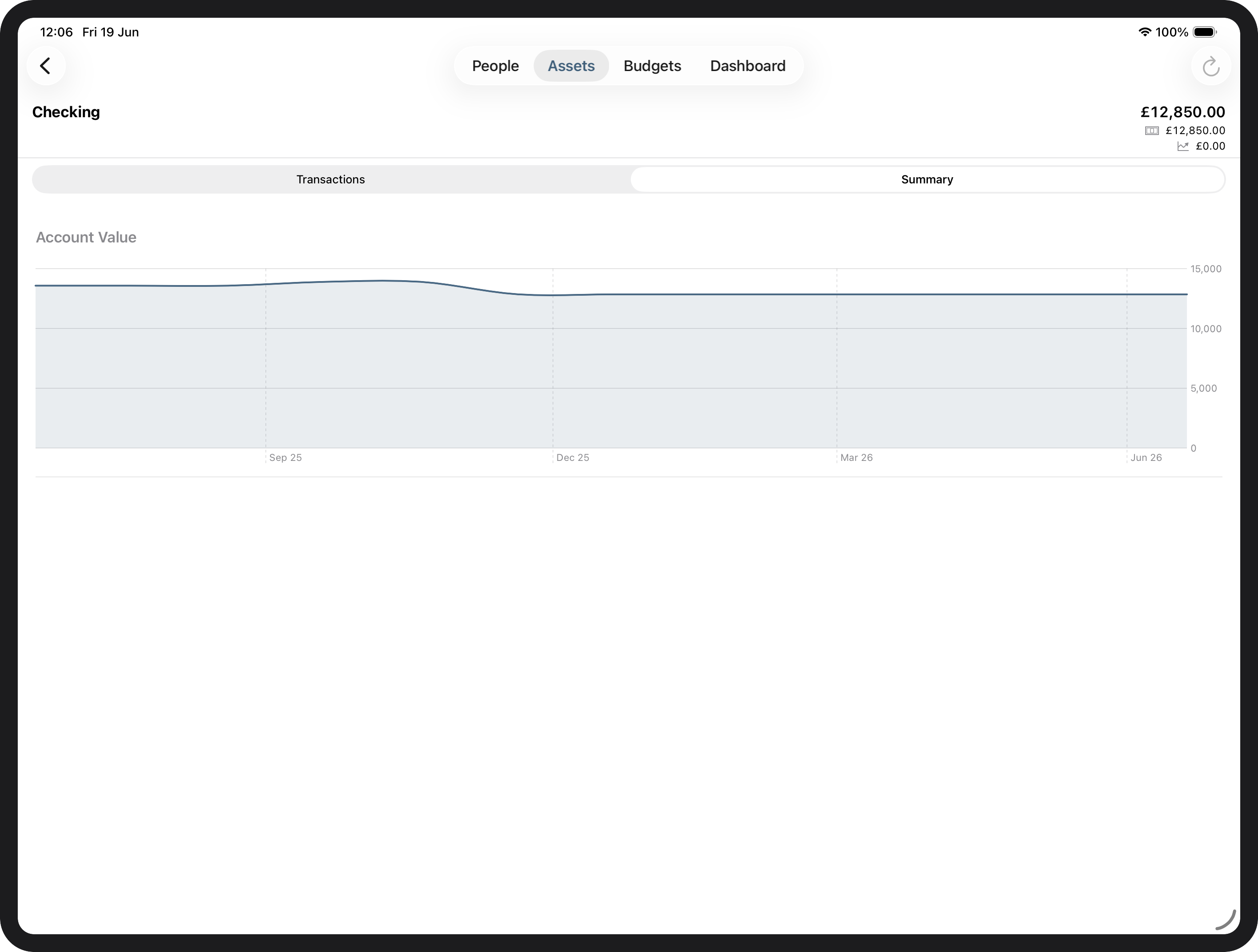Click the £0.00 investment value
This screenshot has width=1258, height=952.
(1210, 146)
